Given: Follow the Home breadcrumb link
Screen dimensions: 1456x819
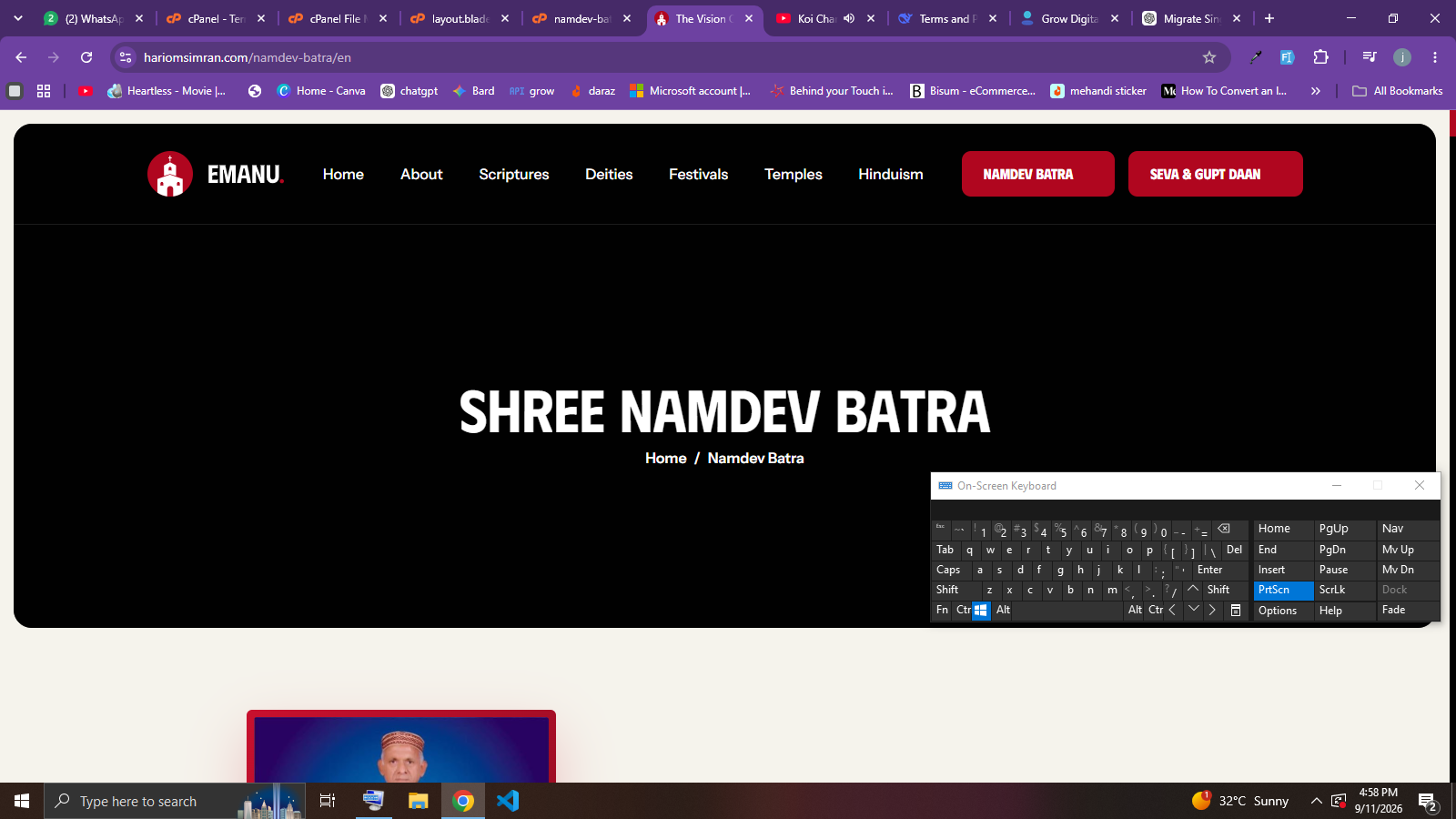Looking at the screenshot, I should tap(666, 459).
